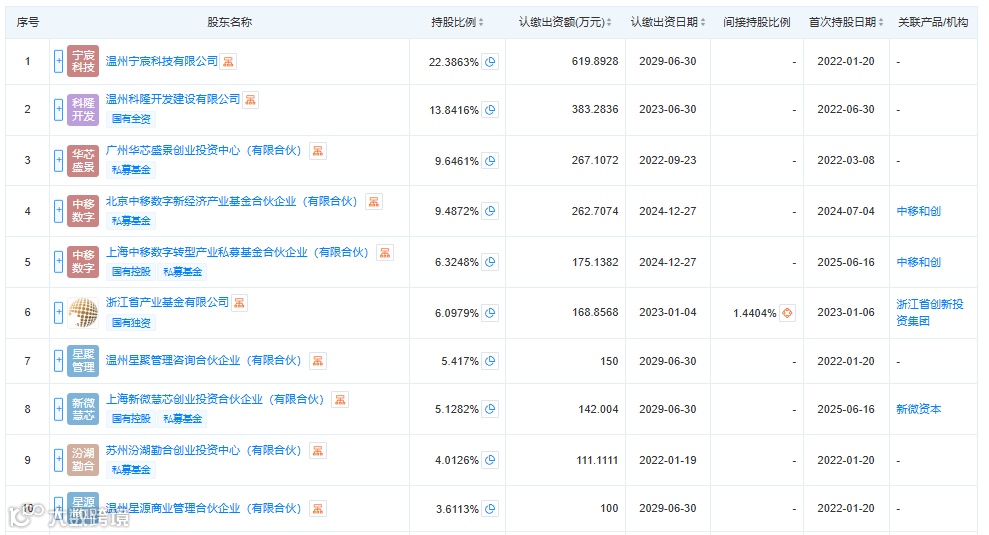Open 新微资本 related institution link

[x=918, y=409]
